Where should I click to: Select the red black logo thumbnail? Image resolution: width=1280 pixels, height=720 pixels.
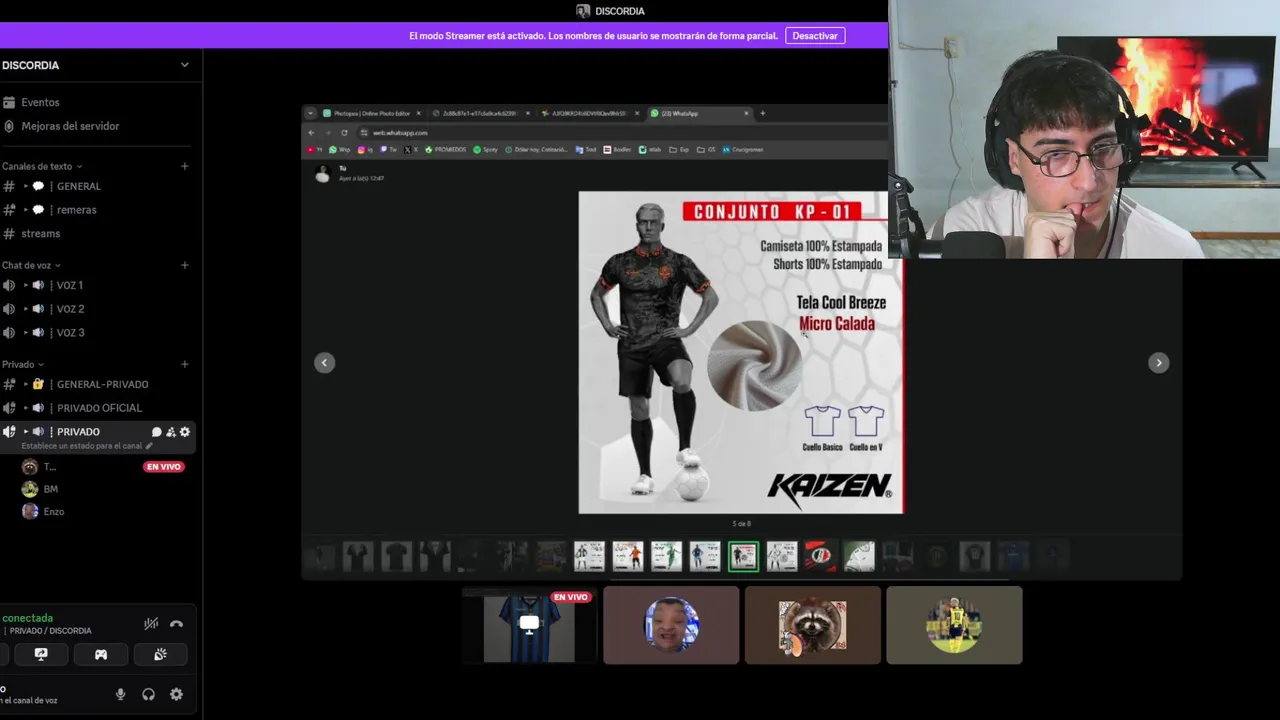(x=820, y=556)
